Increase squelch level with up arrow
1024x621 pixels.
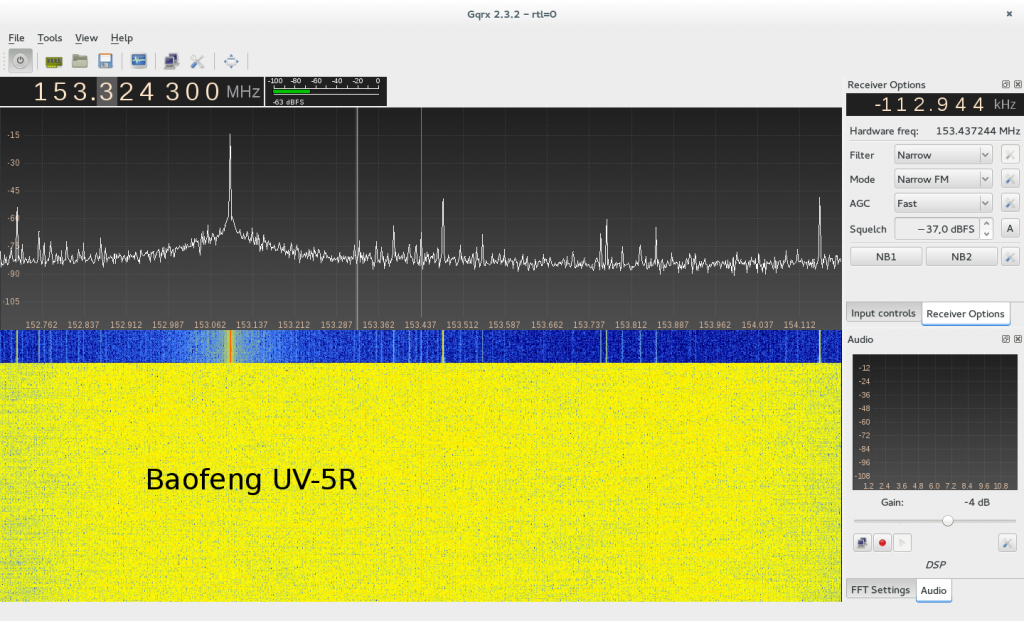tap(987, 223)
